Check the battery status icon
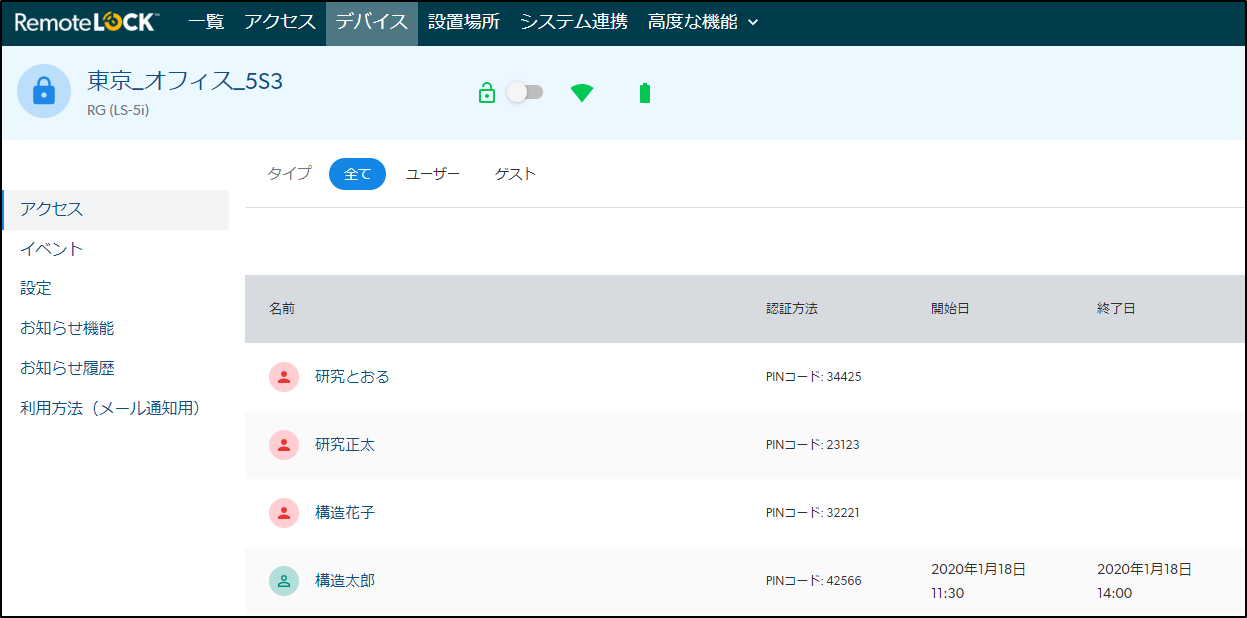Viewport: 1247px width, 618px height. [x=643, y=92]
